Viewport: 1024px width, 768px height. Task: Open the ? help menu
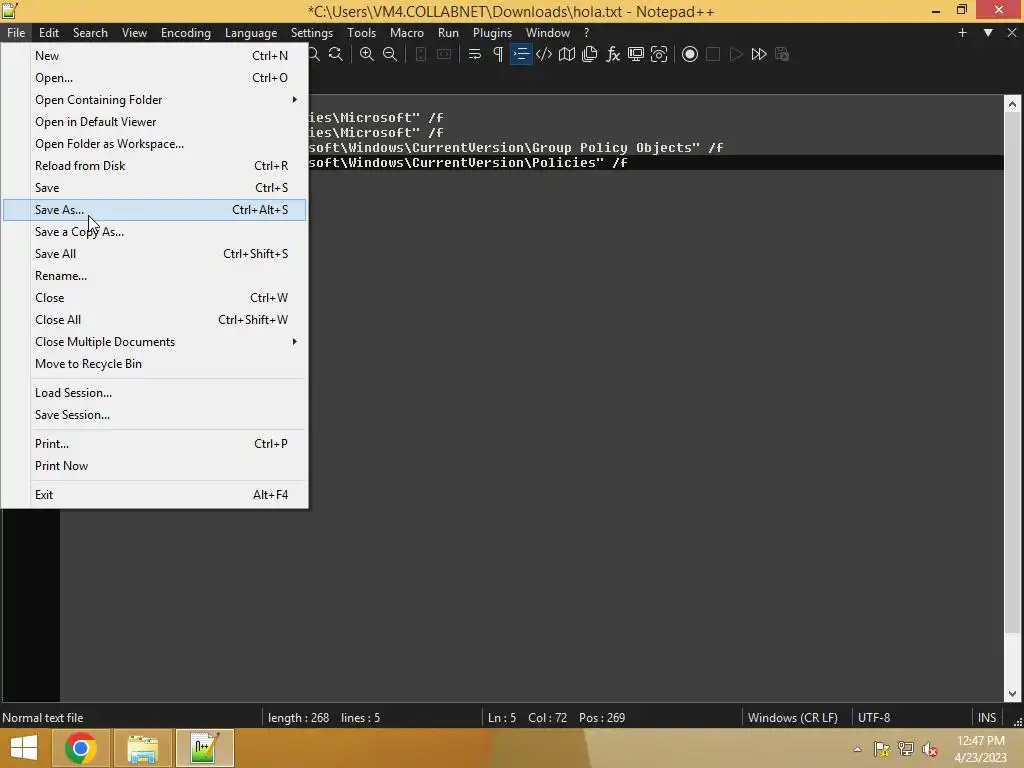click(586, 33)
